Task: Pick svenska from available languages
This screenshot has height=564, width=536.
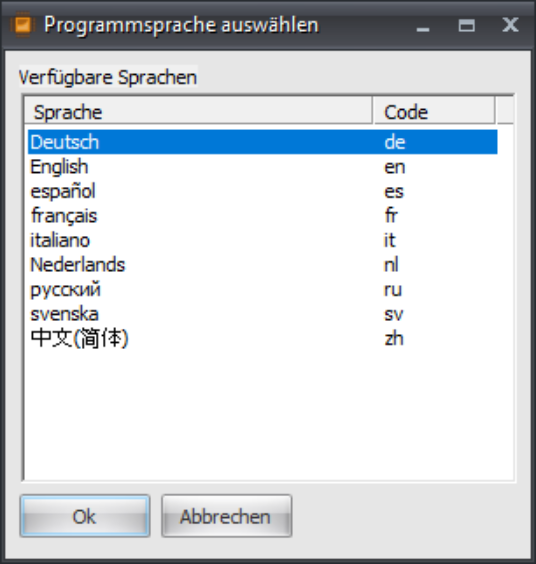Action: (x=263, y=314)
